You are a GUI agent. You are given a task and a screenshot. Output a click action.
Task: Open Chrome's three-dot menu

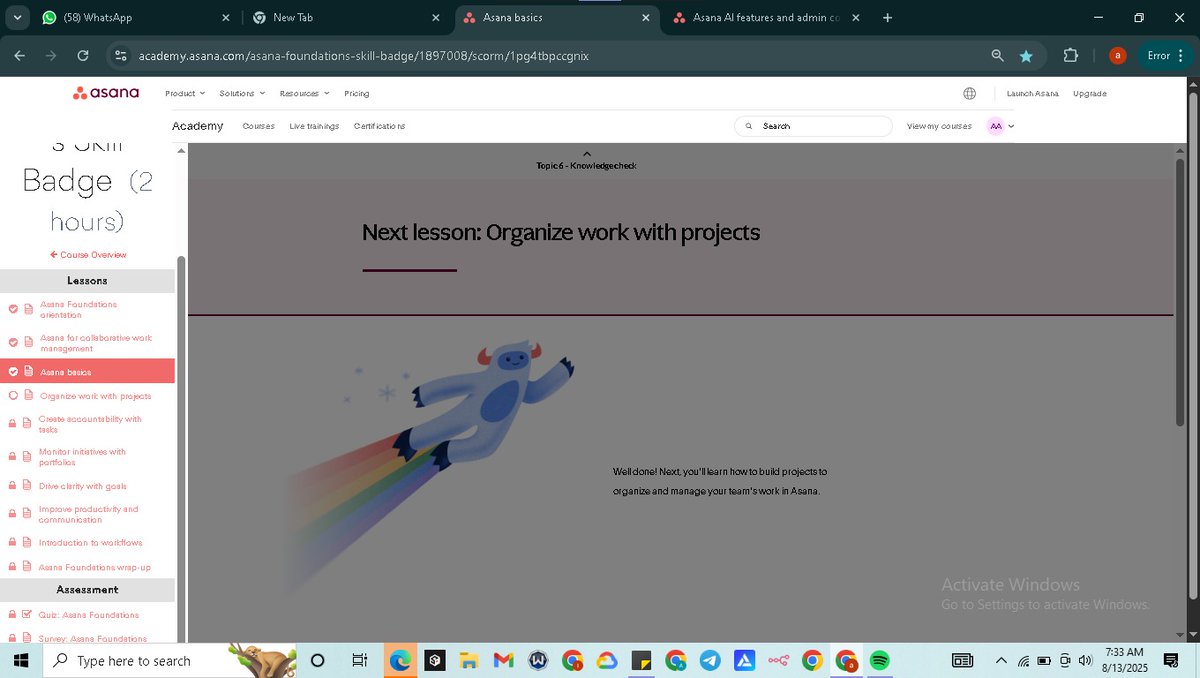[x=1181, y=56]
